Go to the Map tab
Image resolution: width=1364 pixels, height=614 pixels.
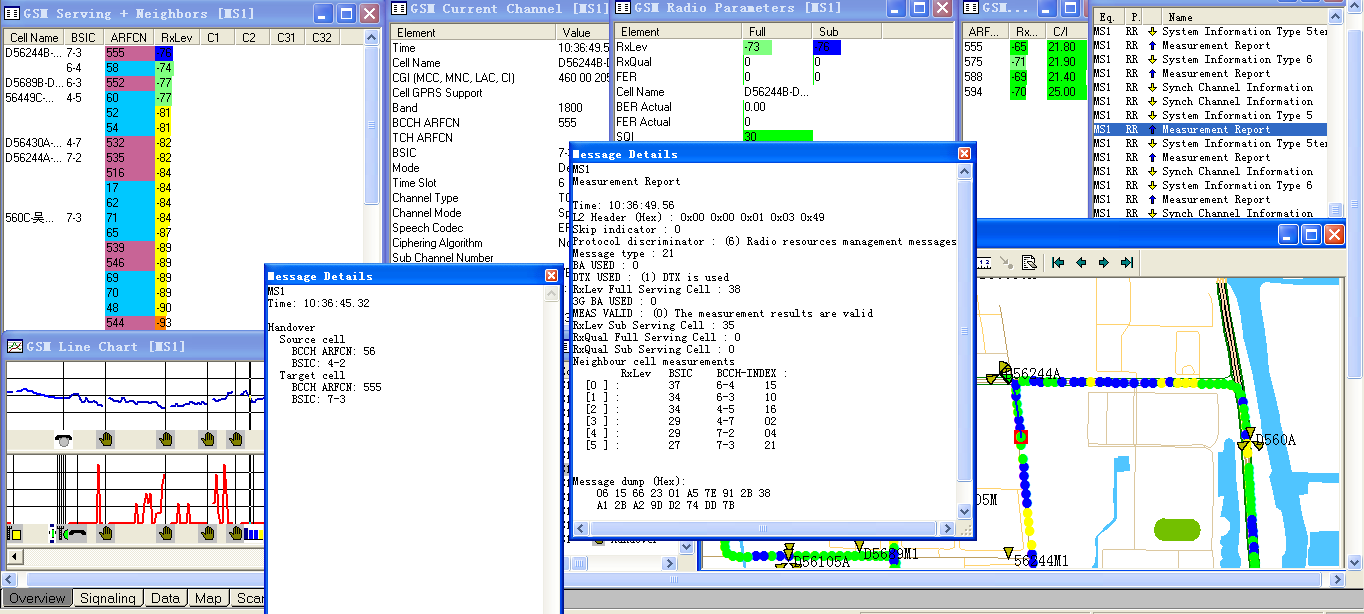point(208,598)
